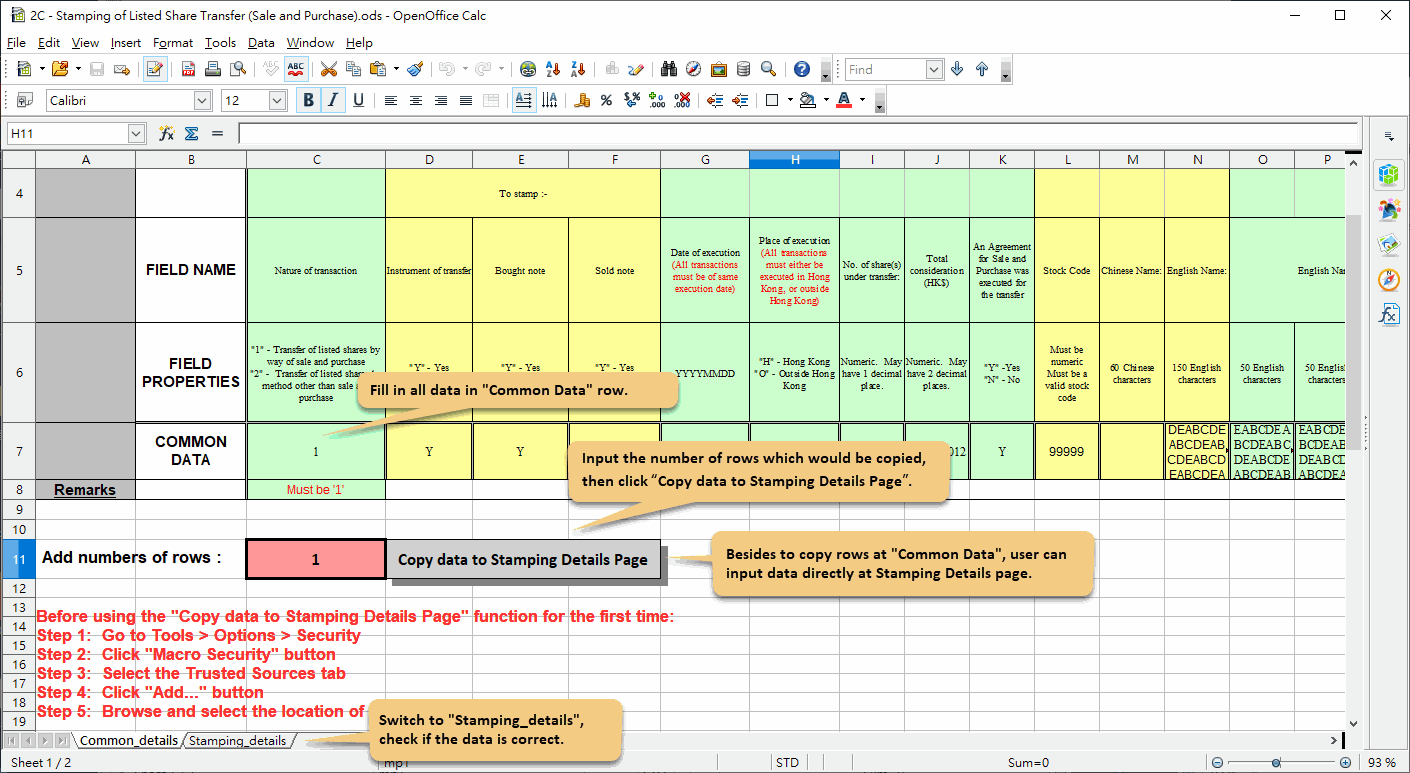Click the Print icon
The height and width of the screenshot is (773, 1410).
click(x=212, y=69)
